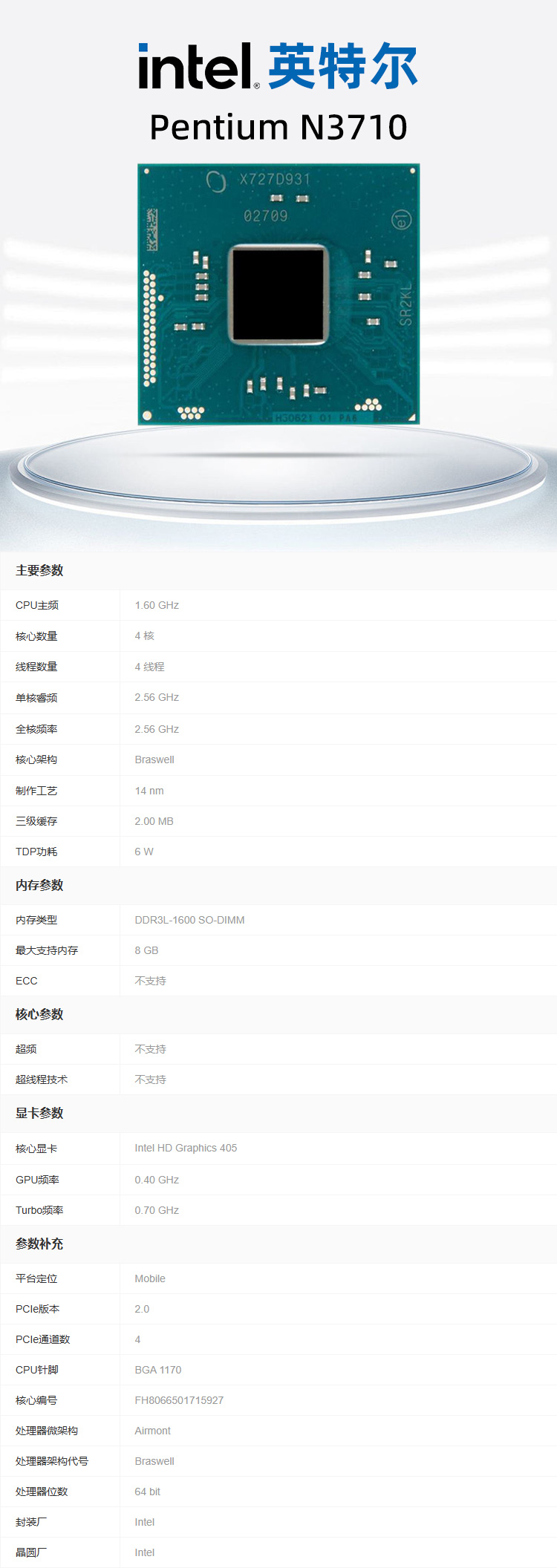Click the Intel HD Graphics 405 value
Viewport: 557px width, 1568px height.
click(186, 1148)
